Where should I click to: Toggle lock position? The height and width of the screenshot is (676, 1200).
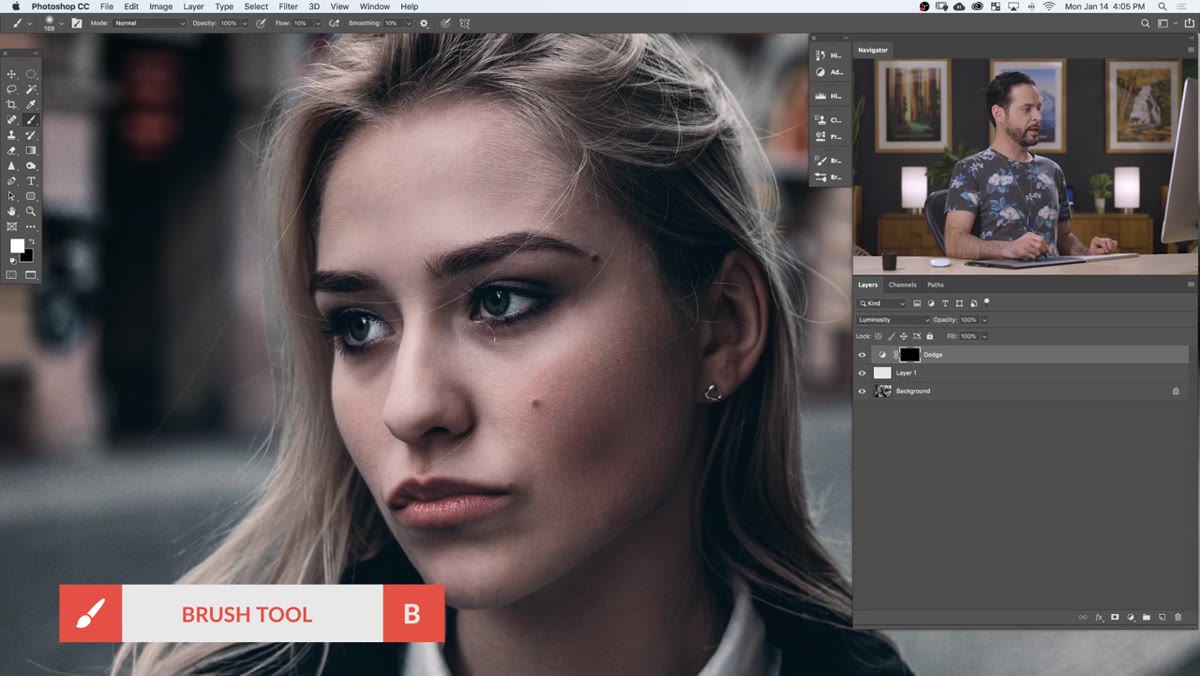(x=904, y=336)
